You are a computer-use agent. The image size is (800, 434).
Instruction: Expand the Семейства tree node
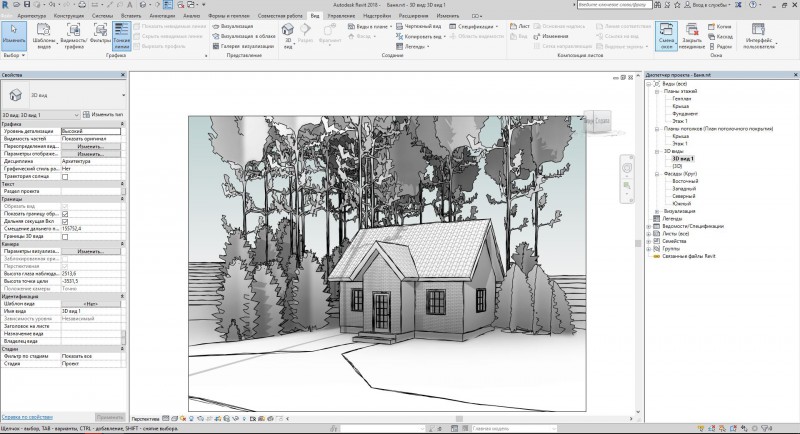tap(649, 241)
